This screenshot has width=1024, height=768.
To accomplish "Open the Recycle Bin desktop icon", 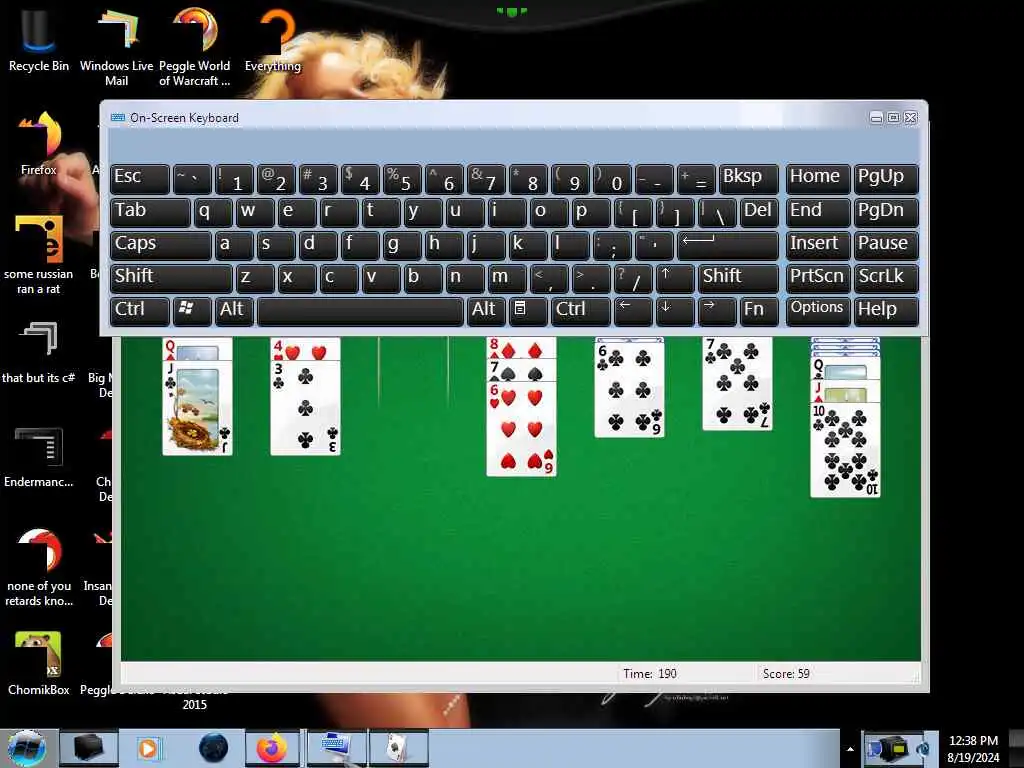I will [x=39, y=40].
